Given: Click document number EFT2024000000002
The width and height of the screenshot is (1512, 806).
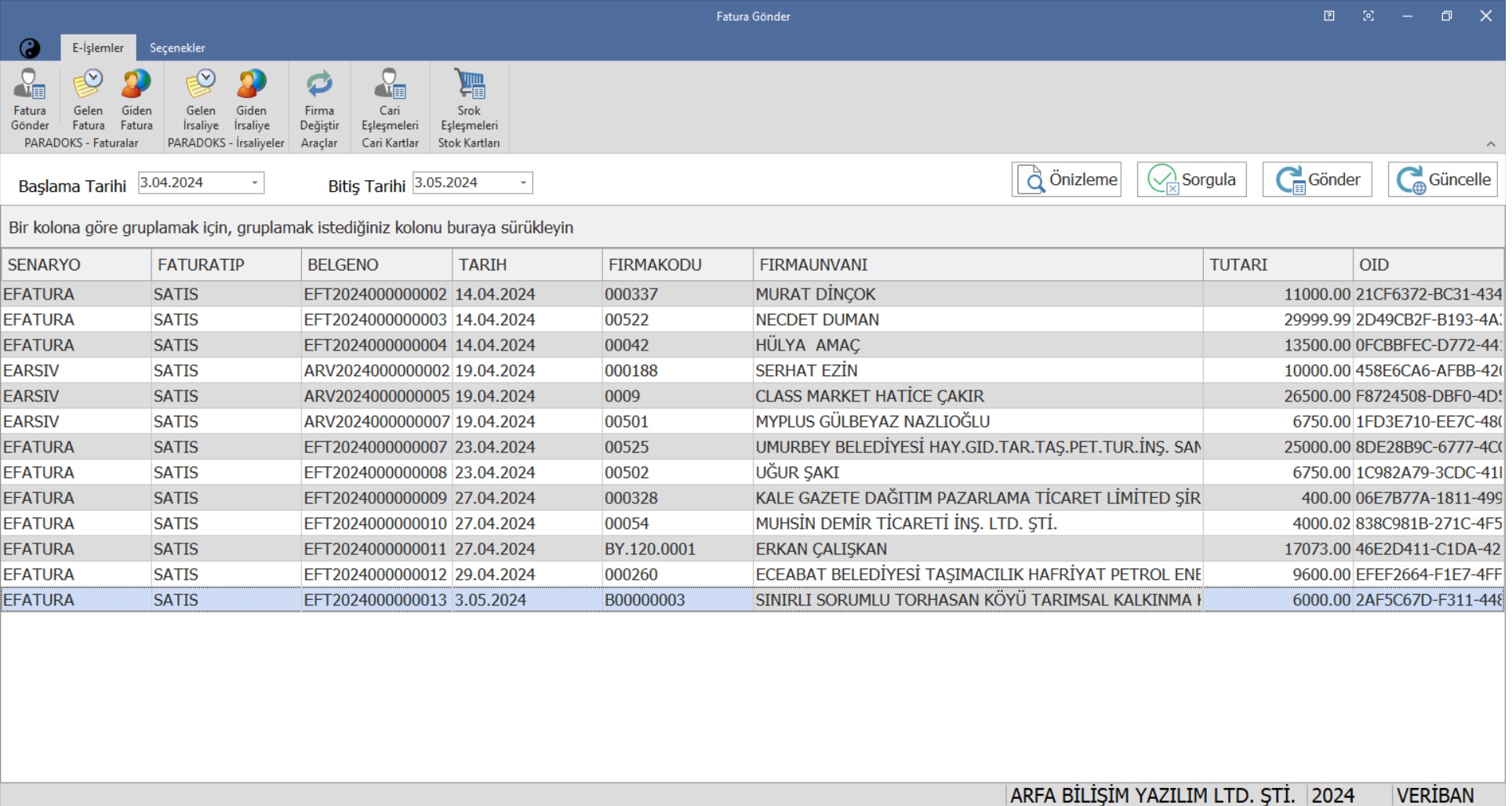Looking at the screenshot, I should [376, 295].
